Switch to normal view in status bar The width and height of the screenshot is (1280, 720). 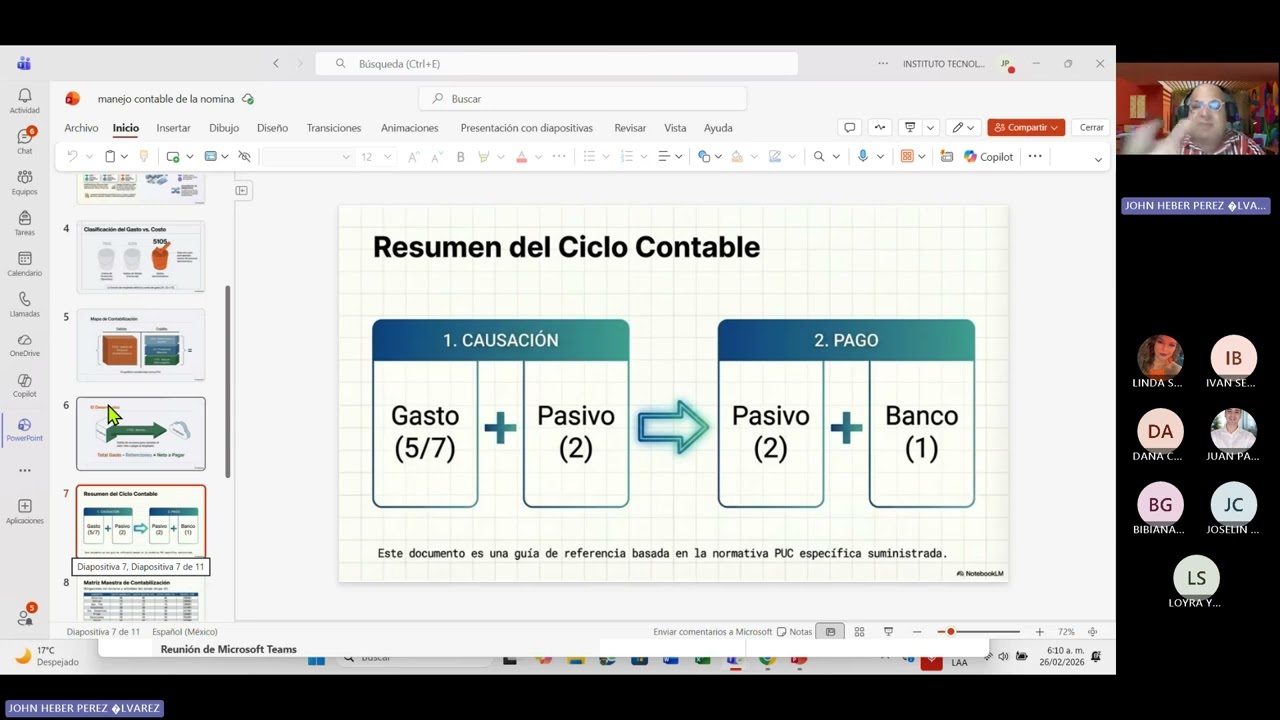pyautogui.click(x=830, y=632)
